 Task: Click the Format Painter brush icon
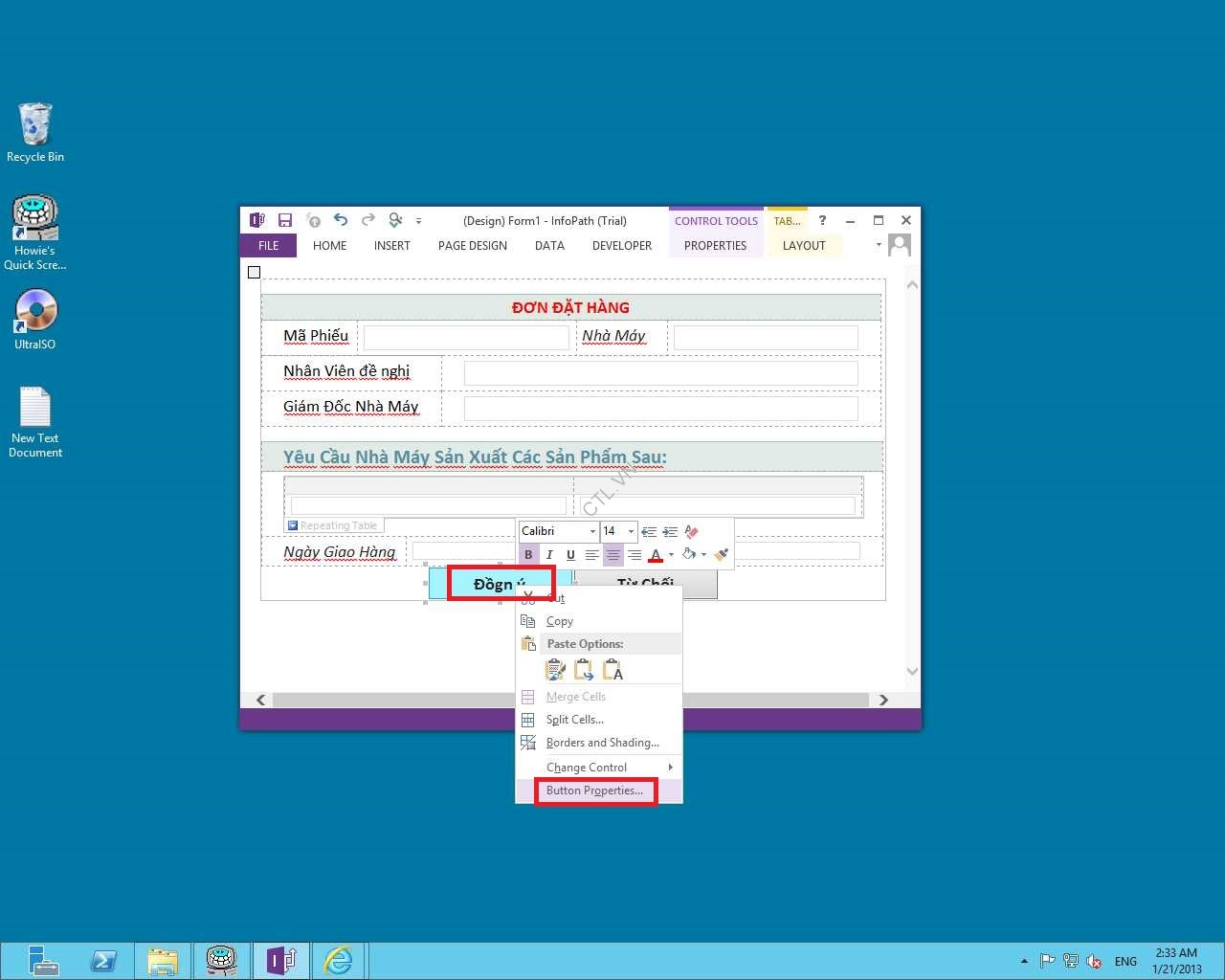click(x=722, y=555)
